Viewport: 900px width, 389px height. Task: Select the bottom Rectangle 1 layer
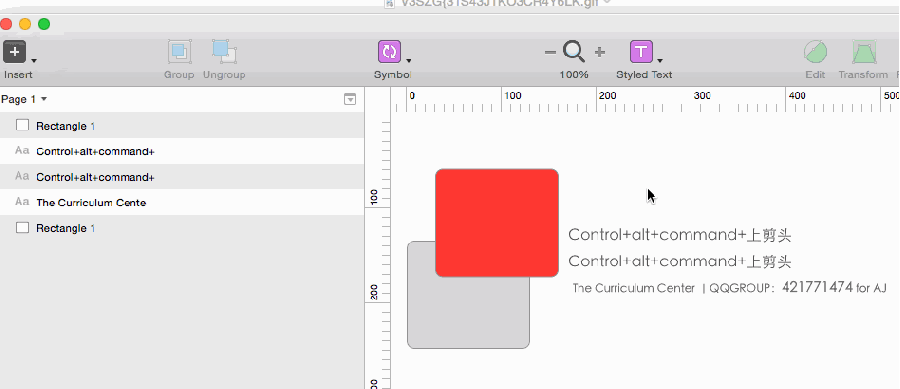pyautogui.click(x=182, y=228)
